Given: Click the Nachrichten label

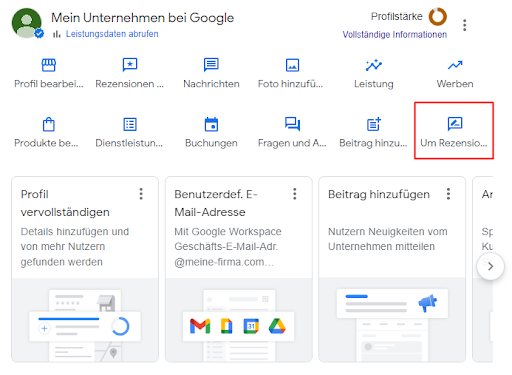Looking at the screenshot, I should [x=211, y=84].
